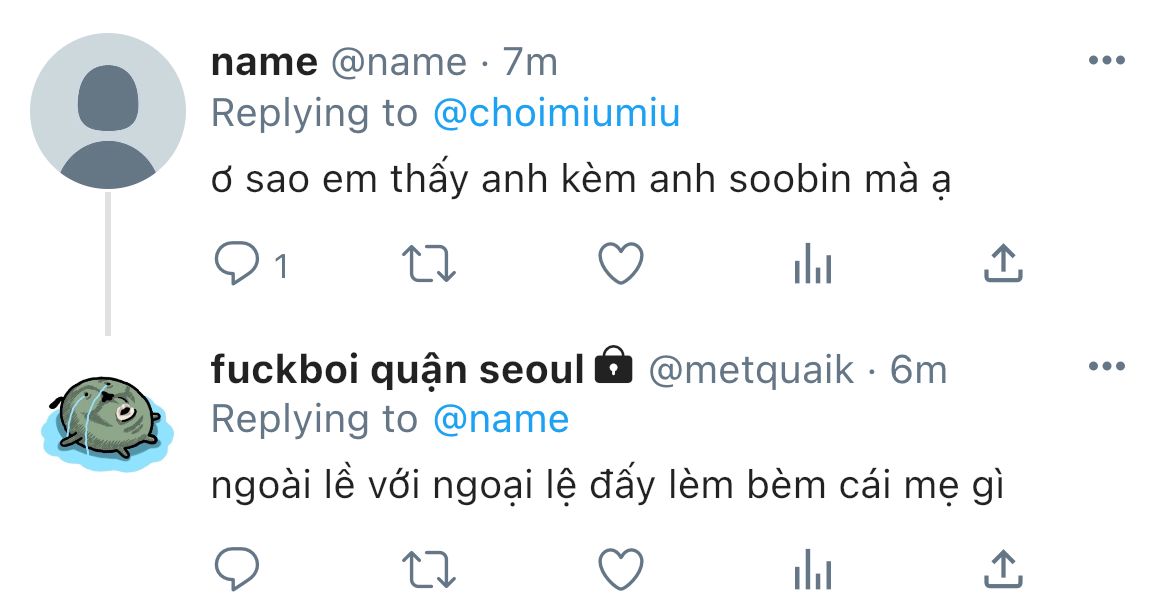
Task: View analytics of @metquaik's tweet
Action: 812,571
